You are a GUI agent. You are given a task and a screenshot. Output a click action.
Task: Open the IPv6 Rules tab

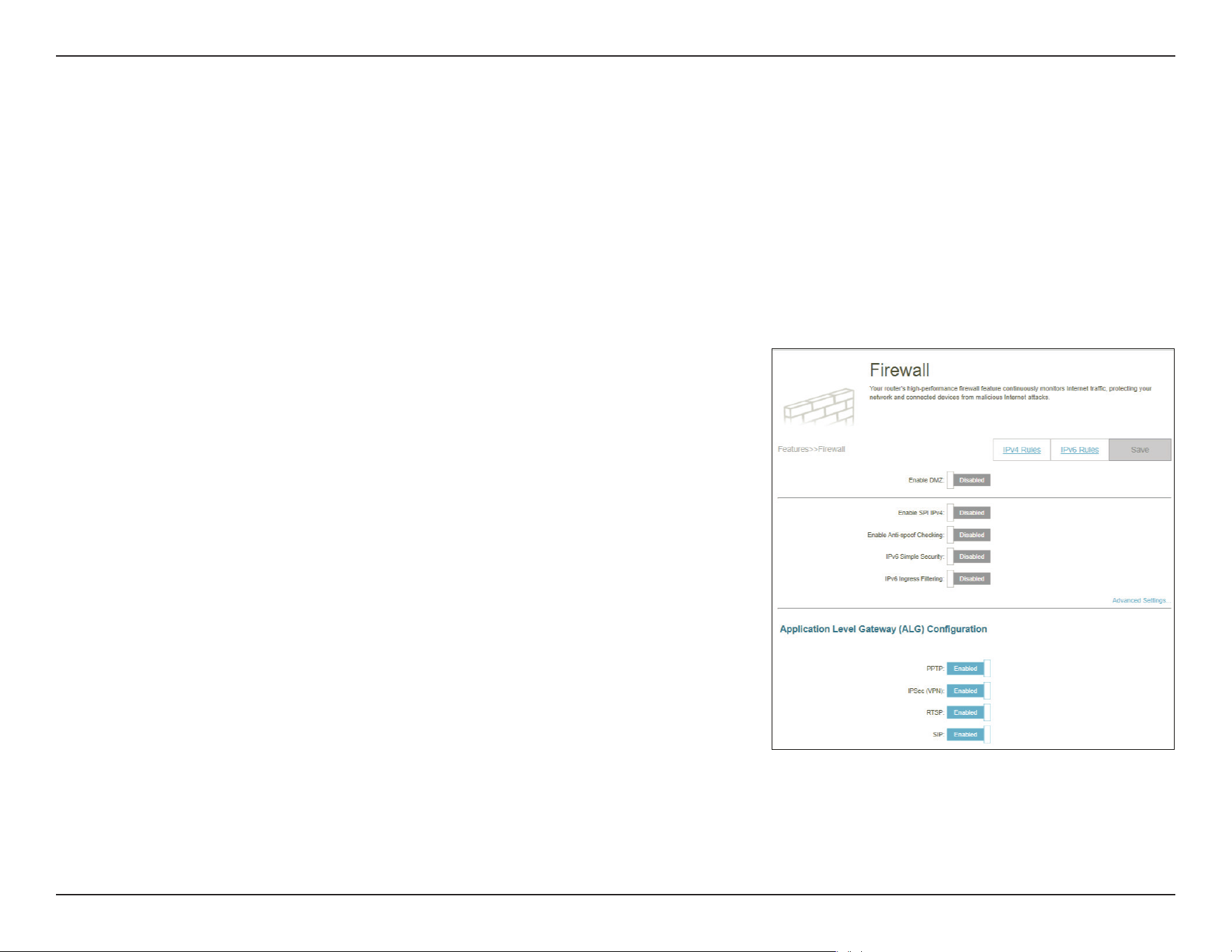click(x=1079, y=450)
